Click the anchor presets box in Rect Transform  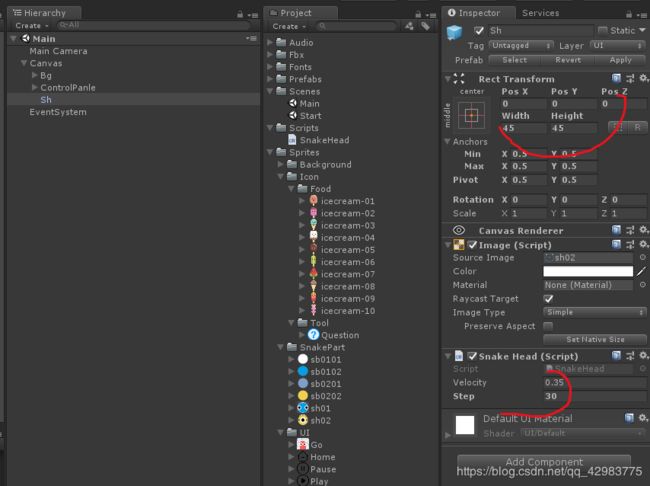click(471, 117)
